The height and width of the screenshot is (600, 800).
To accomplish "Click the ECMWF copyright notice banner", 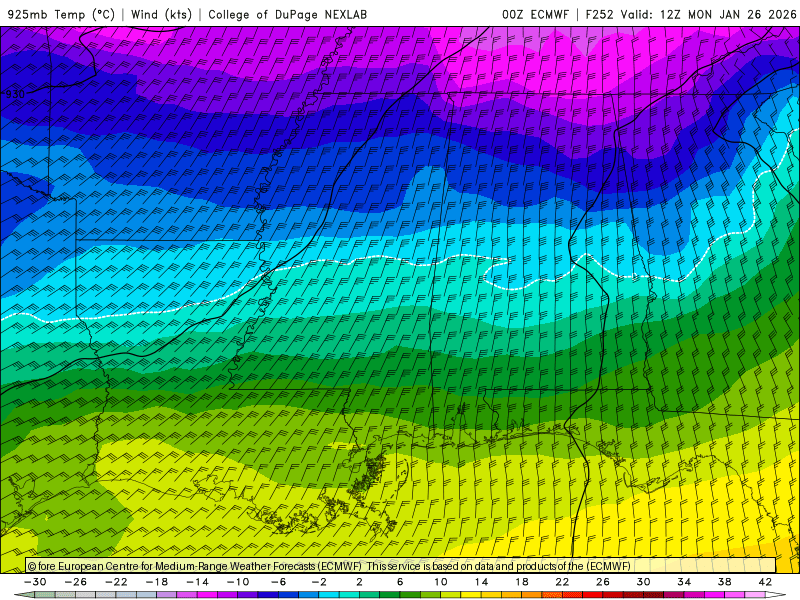I will [401, 566].
